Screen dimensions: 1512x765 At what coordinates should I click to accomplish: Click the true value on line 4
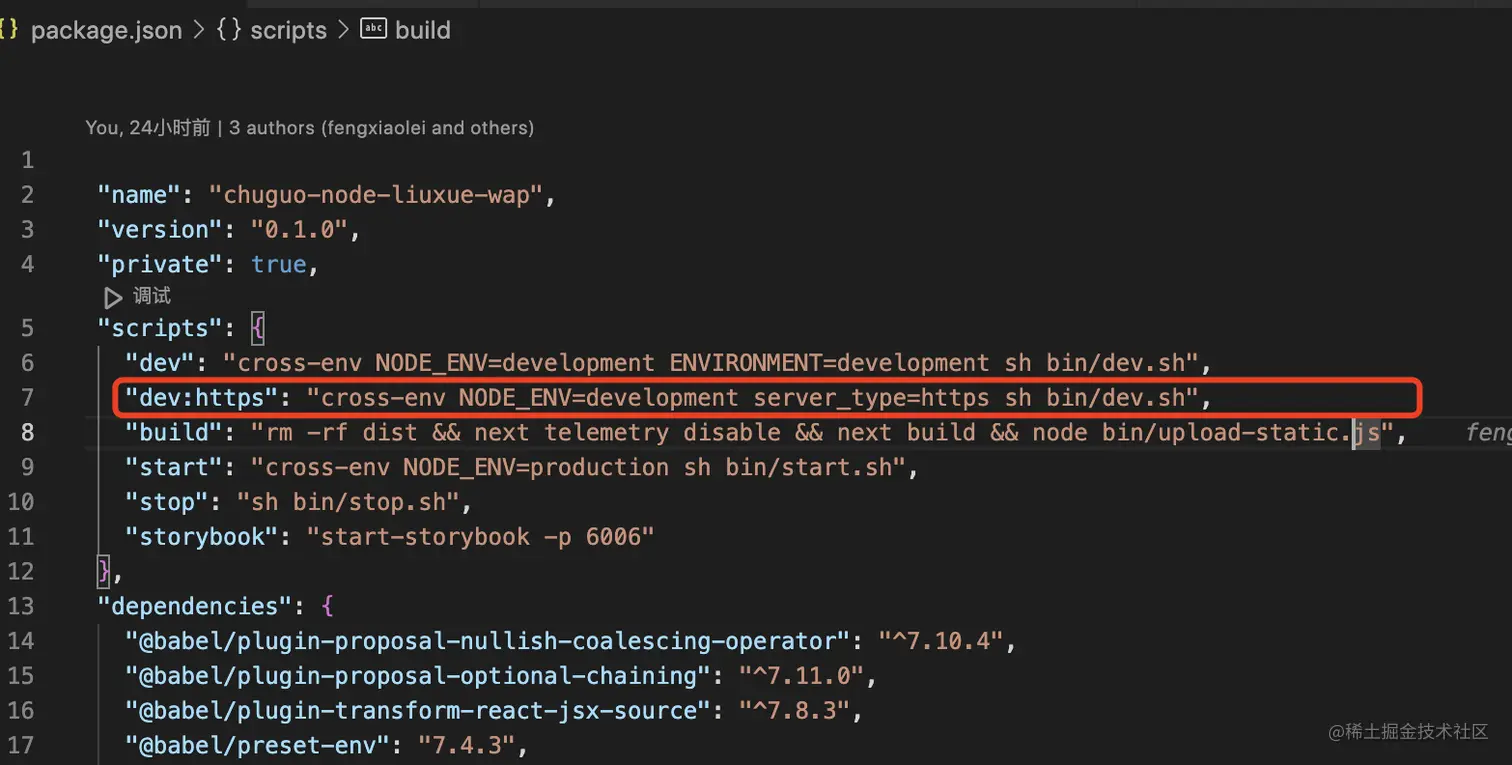(x=278, y=264)
